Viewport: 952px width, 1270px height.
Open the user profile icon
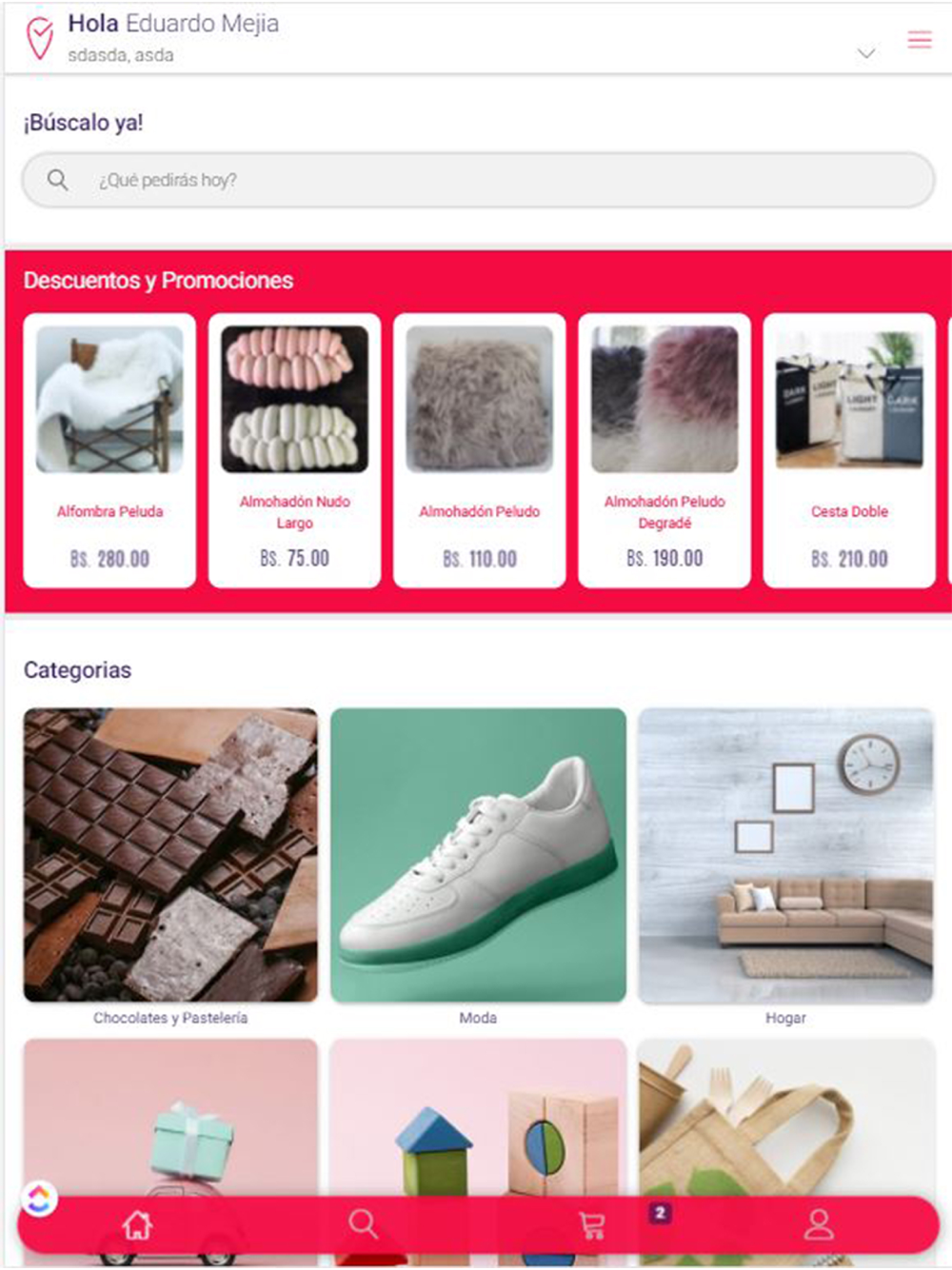[818, 1224]
